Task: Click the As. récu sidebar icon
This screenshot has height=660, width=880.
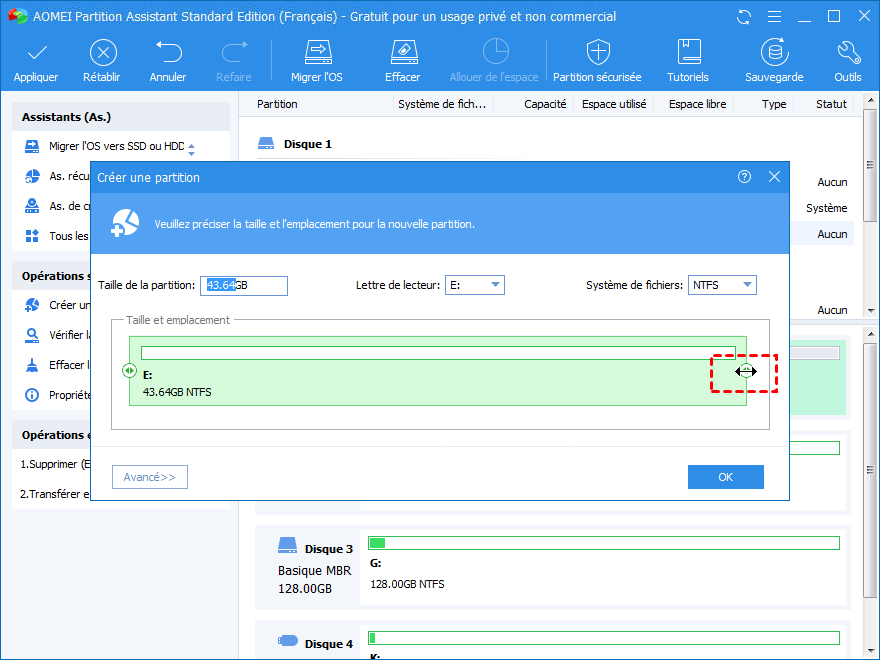Action: pyautogui.click(x=32, y=176)
